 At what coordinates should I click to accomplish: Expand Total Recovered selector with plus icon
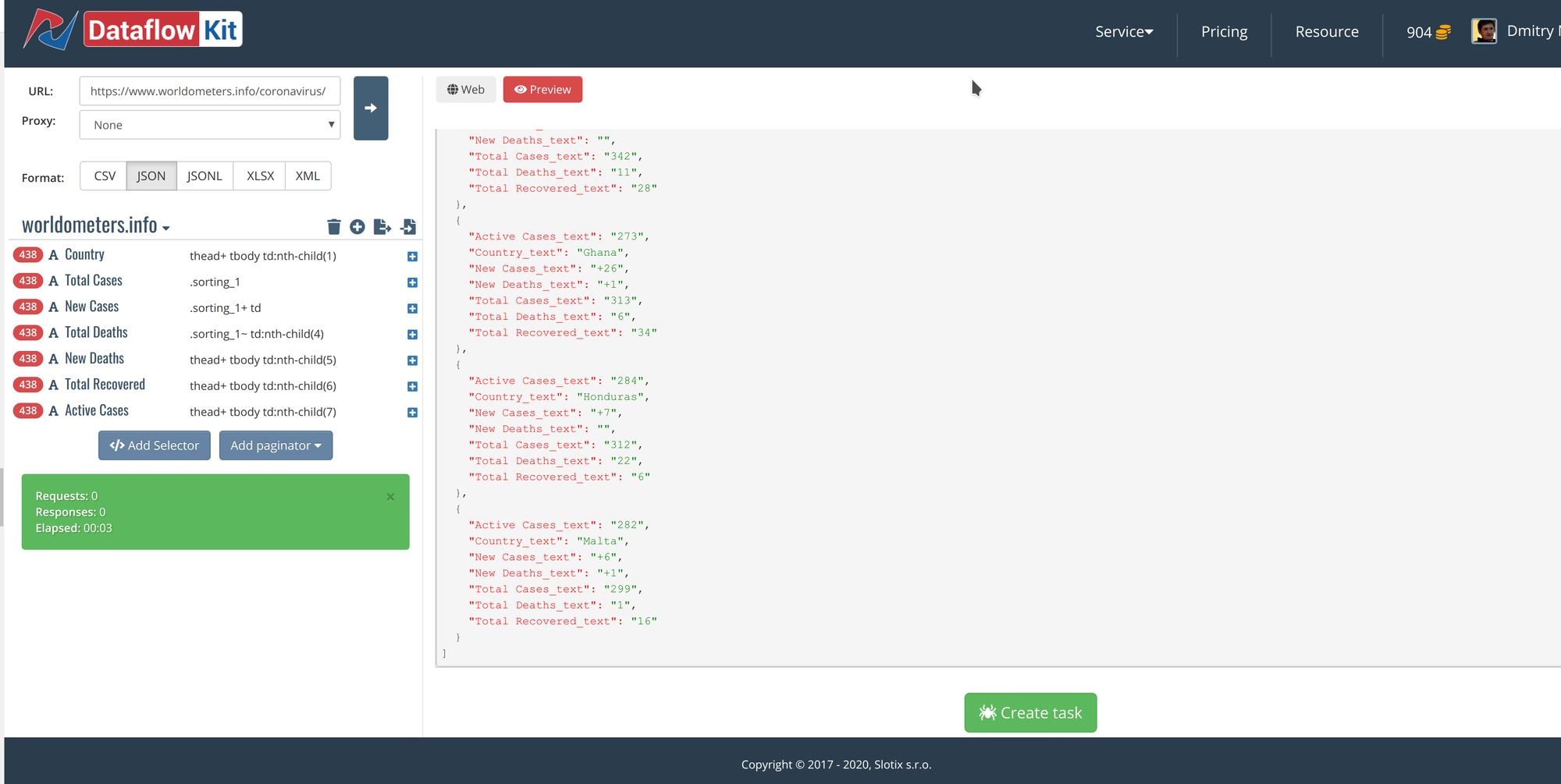pyautogui.click(x=412, y=387)
